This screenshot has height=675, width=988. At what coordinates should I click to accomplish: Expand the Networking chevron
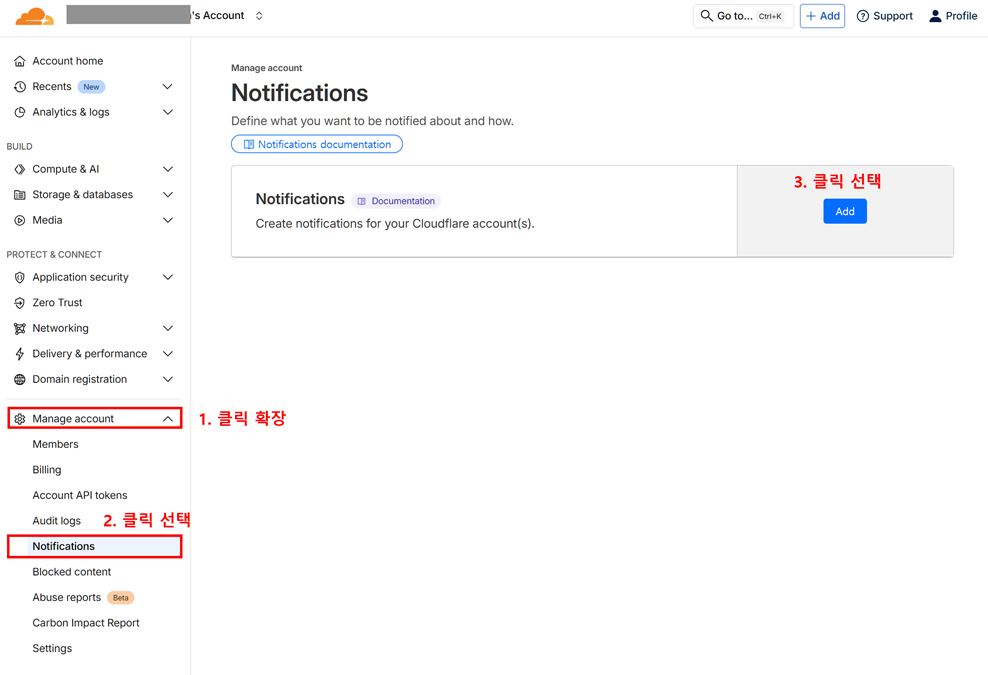click(x=168, y=328)
